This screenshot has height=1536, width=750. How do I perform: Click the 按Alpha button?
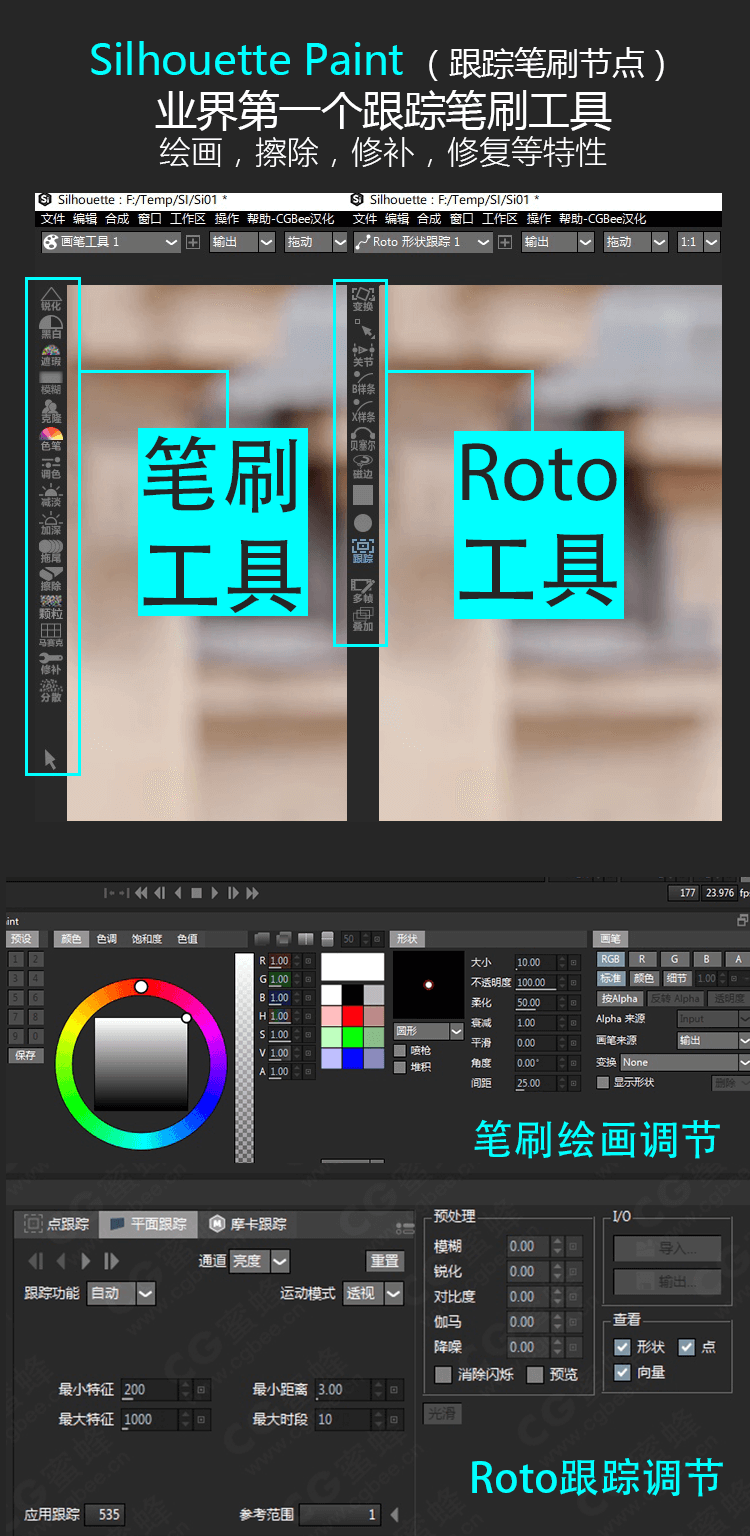(619, 998)
